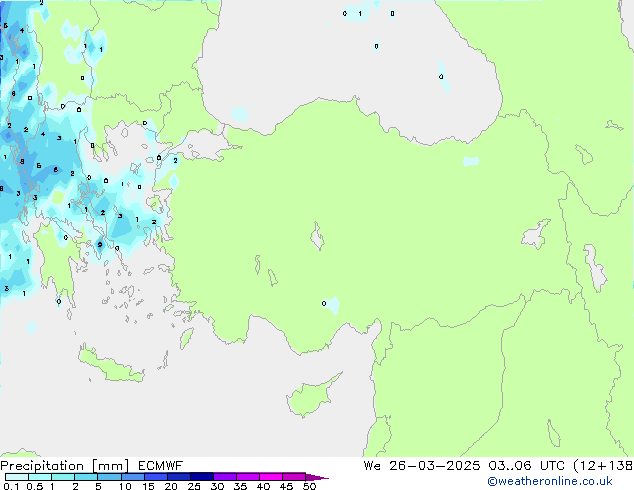Click the '0.5' legend tick label
The width and height of the screenshot is (634, 490).
point(35,486)
